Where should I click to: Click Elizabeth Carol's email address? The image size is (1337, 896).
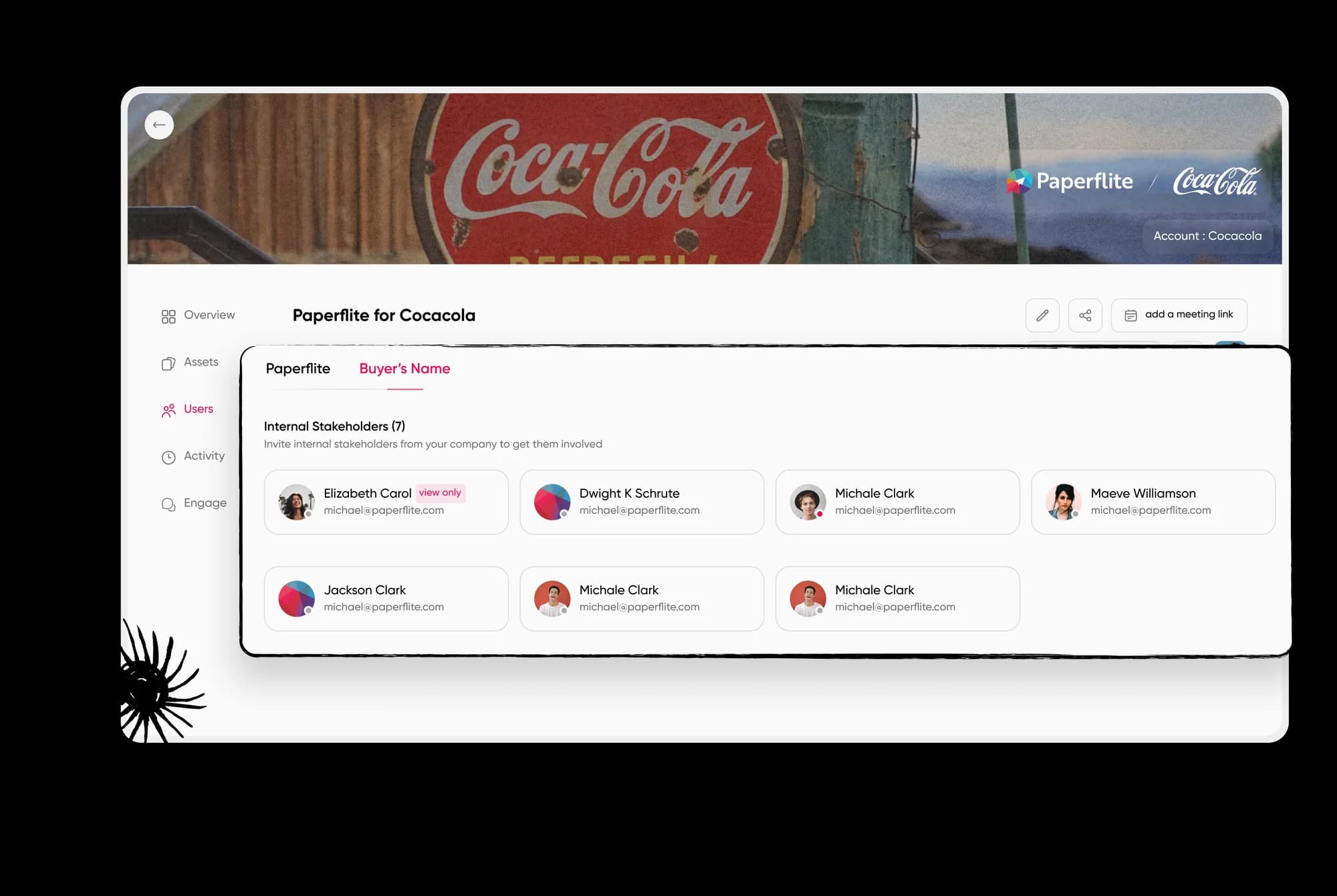(384, 510)
